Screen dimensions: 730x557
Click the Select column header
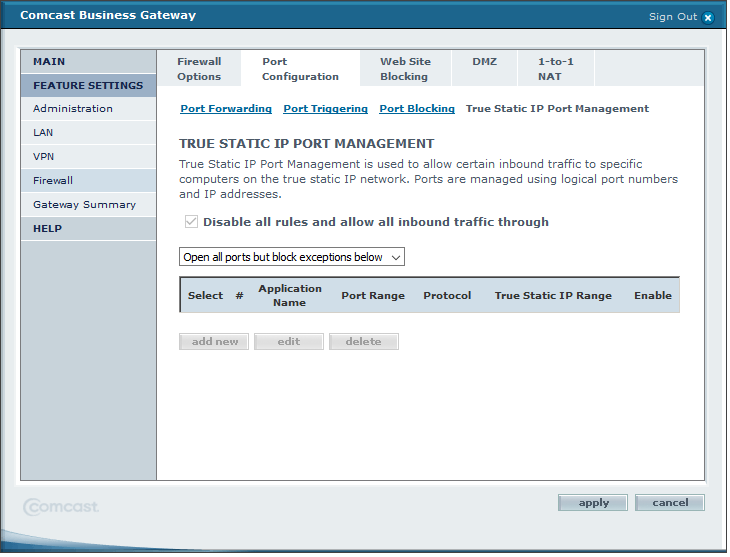(x=206, y=297)
